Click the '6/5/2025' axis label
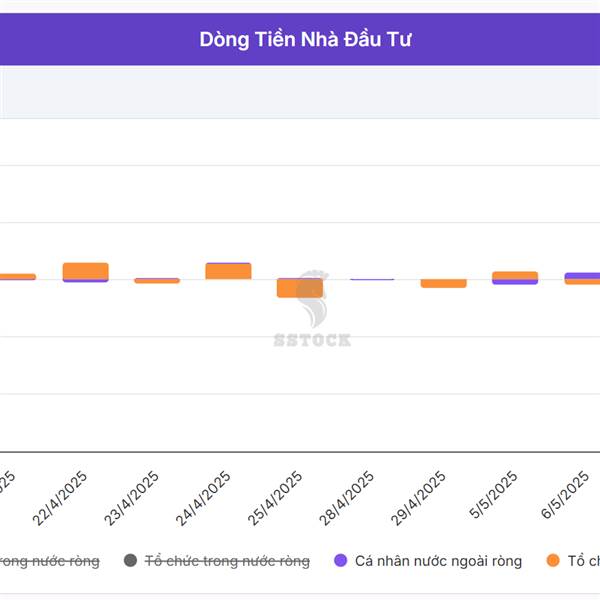 565,495
